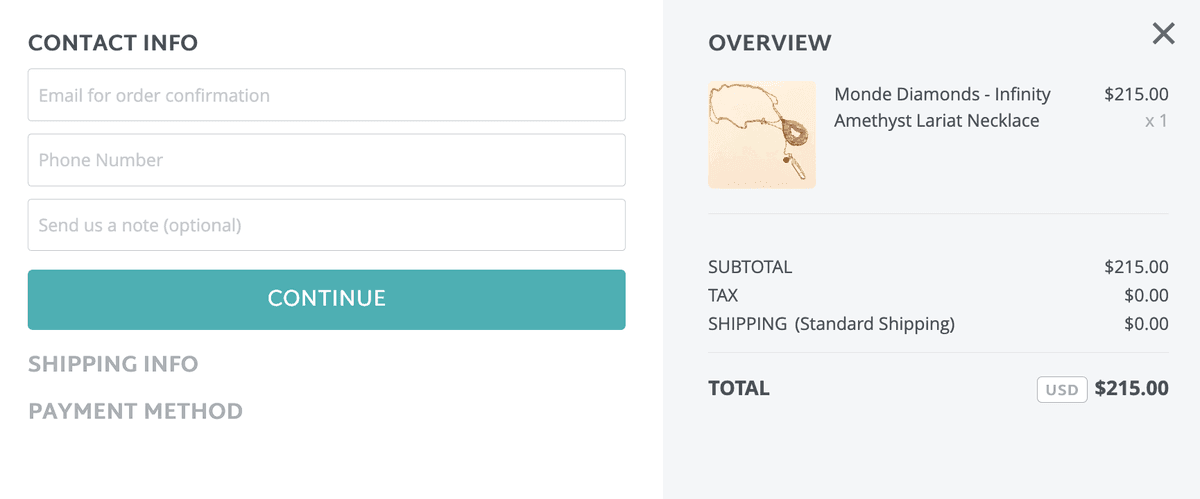Expand the PAYMENT METHOD section
This screenshot has width=1200, height=499.
pyautogui.click(x=135, y=411)
